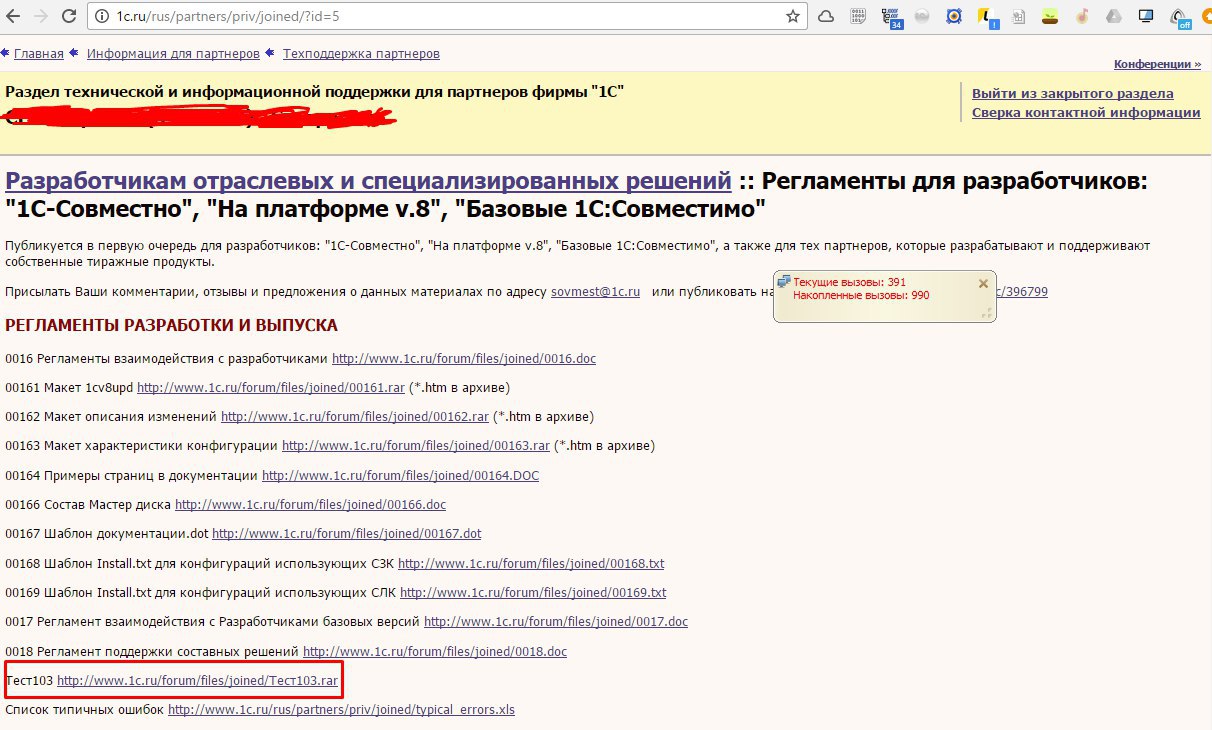Click the text '0018 Регламент поддержки составных решений'

coord(152,652)
